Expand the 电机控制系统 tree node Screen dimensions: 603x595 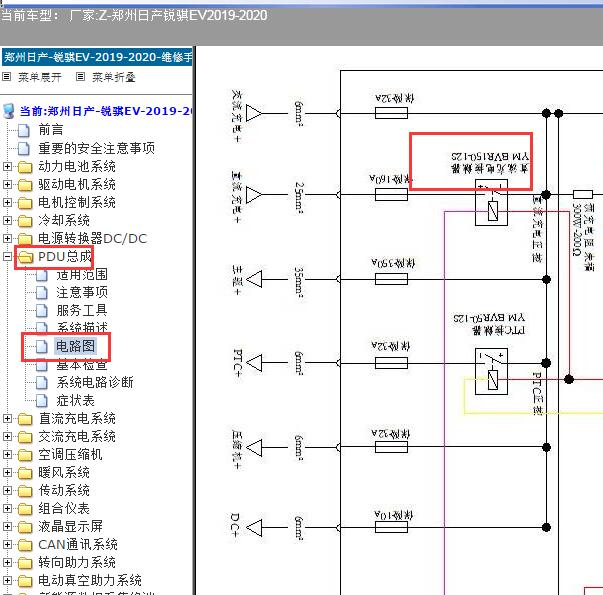click(x=7, y=202)
